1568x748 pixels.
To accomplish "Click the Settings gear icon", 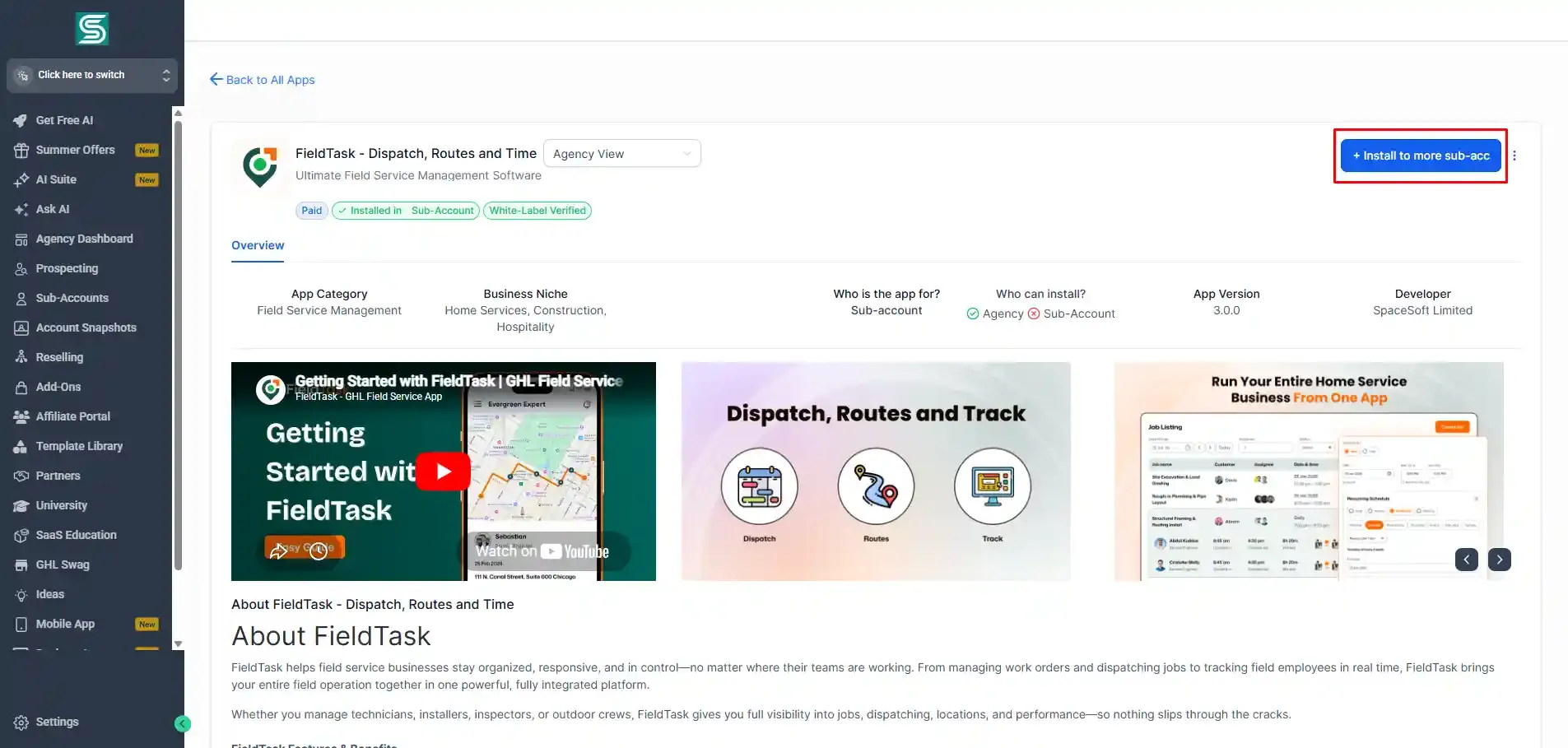I will [x=21, y=722].
